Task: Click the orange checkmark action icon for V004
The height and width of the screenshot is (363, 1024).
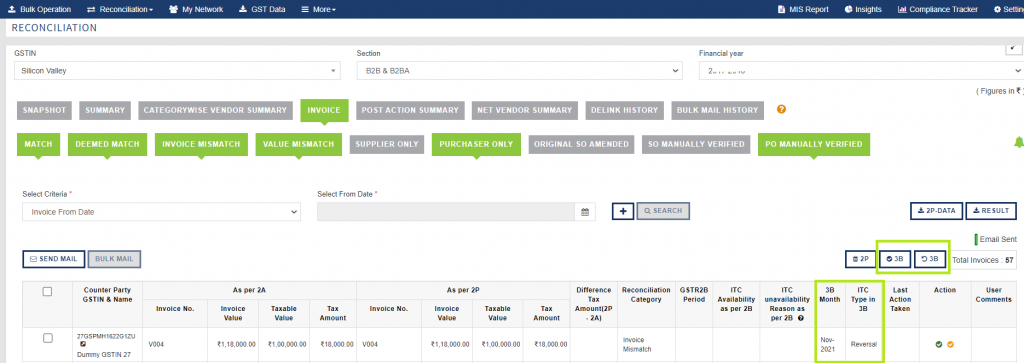Action: pyautogui.click(x=950, y=344)
